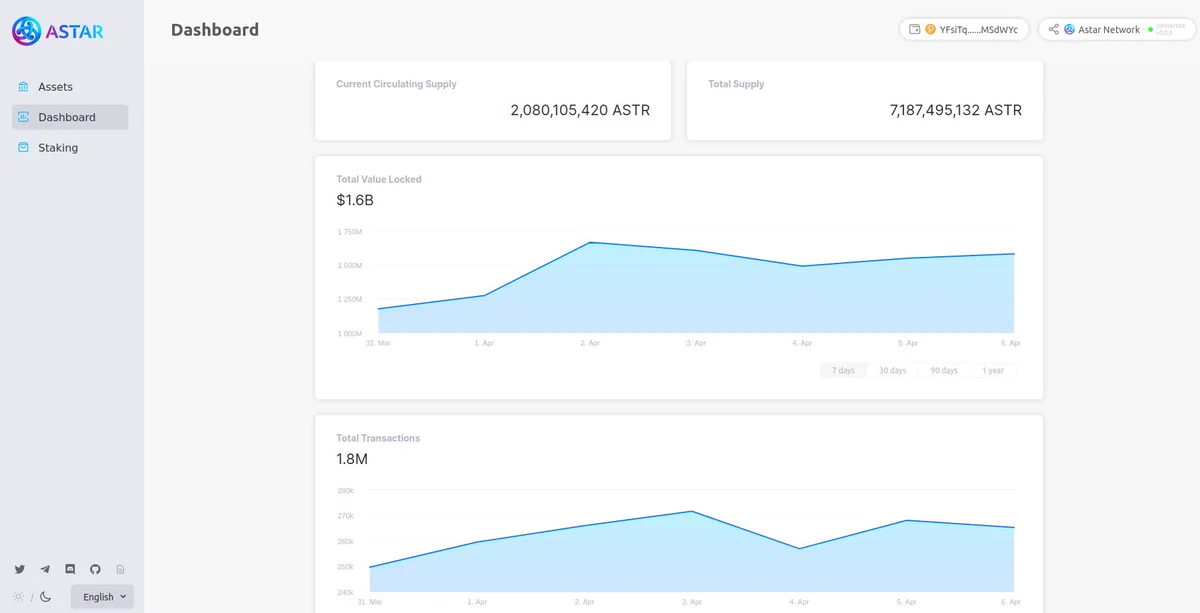Switch to dark theme moon icon
1200x613 pixels.
point(45,597)
